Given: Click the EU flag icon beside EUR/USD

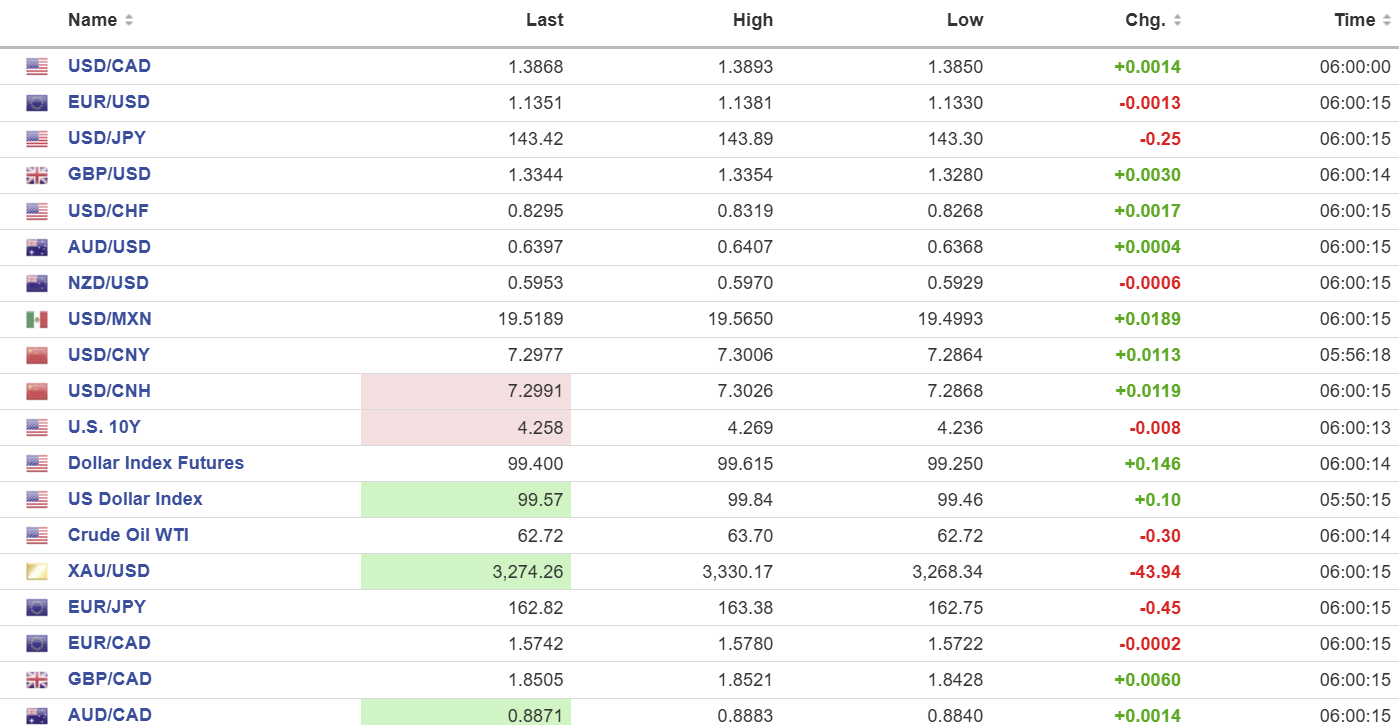Looking at the screenshot, I should (37, 103).
